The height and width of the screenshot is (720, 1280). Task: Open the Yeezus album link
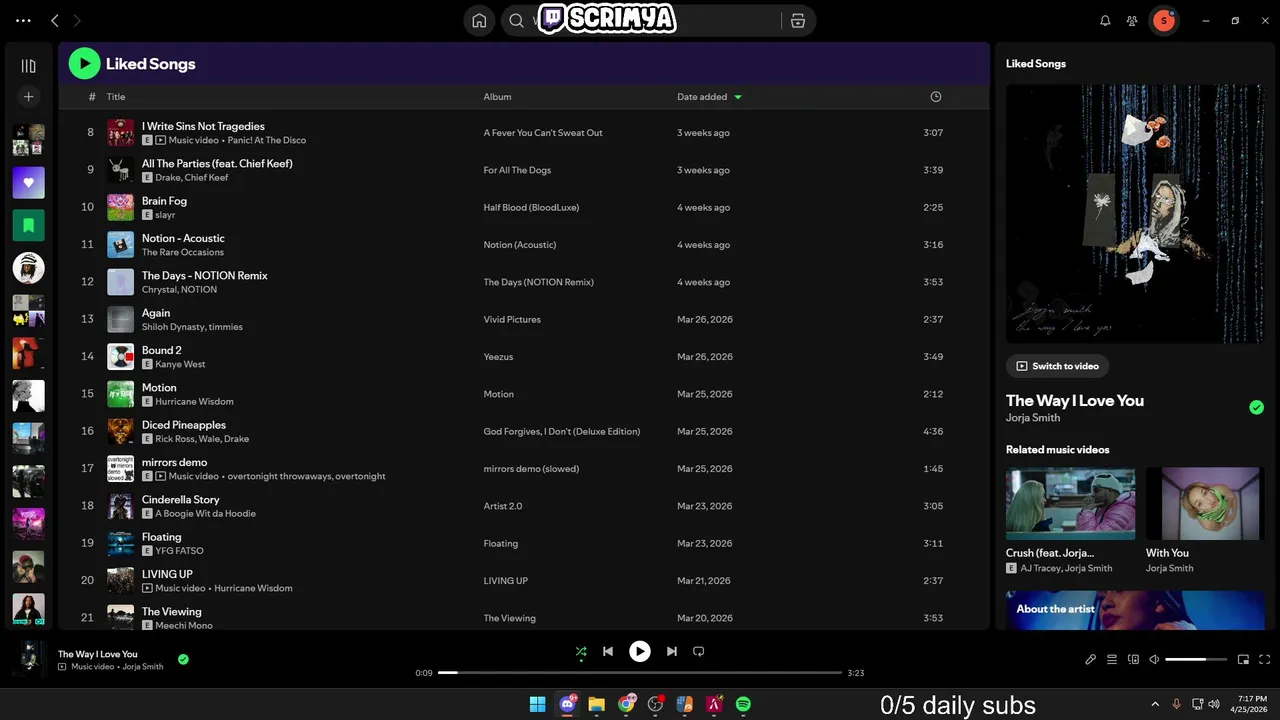500,357
